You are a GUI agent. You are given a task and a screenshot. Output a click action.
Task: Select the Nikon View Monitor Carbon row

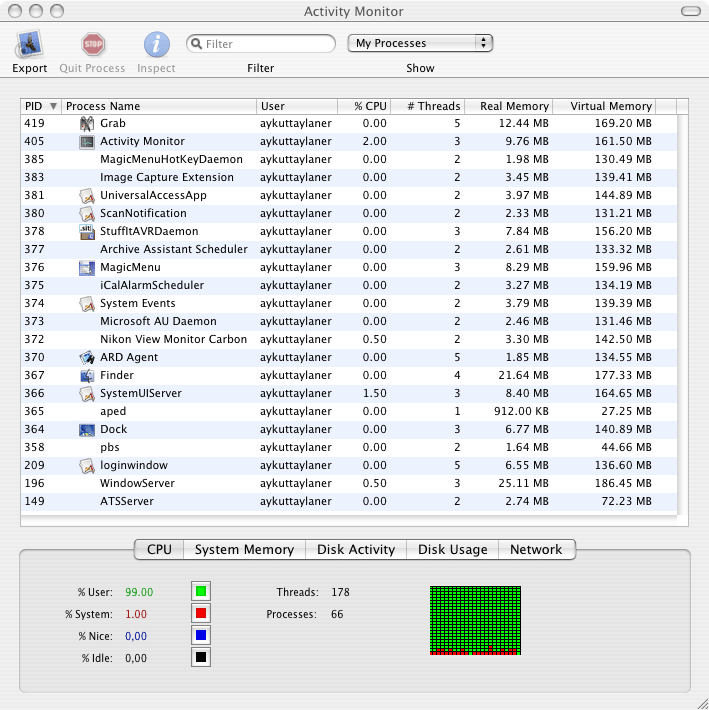(x=349, y=339)
